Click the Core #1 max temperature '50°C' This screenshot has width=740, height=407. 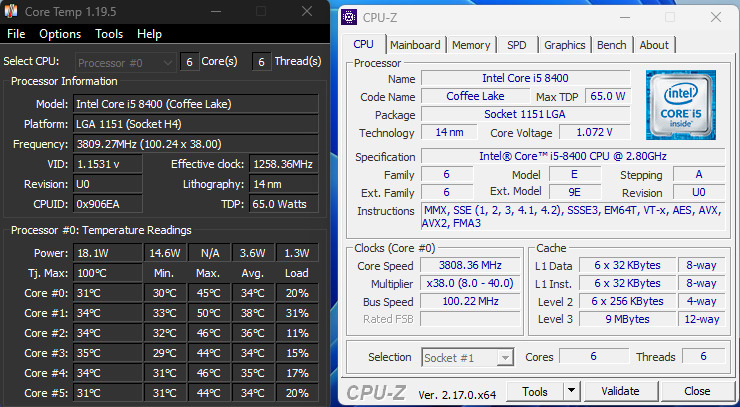click(x=209, y=313)
